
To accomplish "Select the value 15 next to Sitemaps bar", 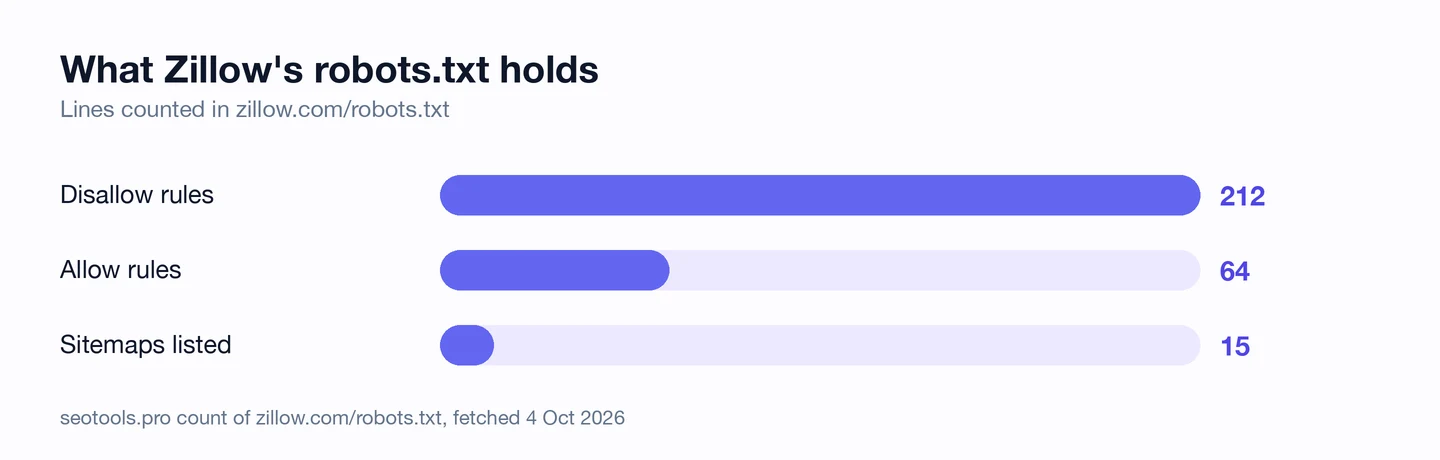I will [x=1236, y=346].
